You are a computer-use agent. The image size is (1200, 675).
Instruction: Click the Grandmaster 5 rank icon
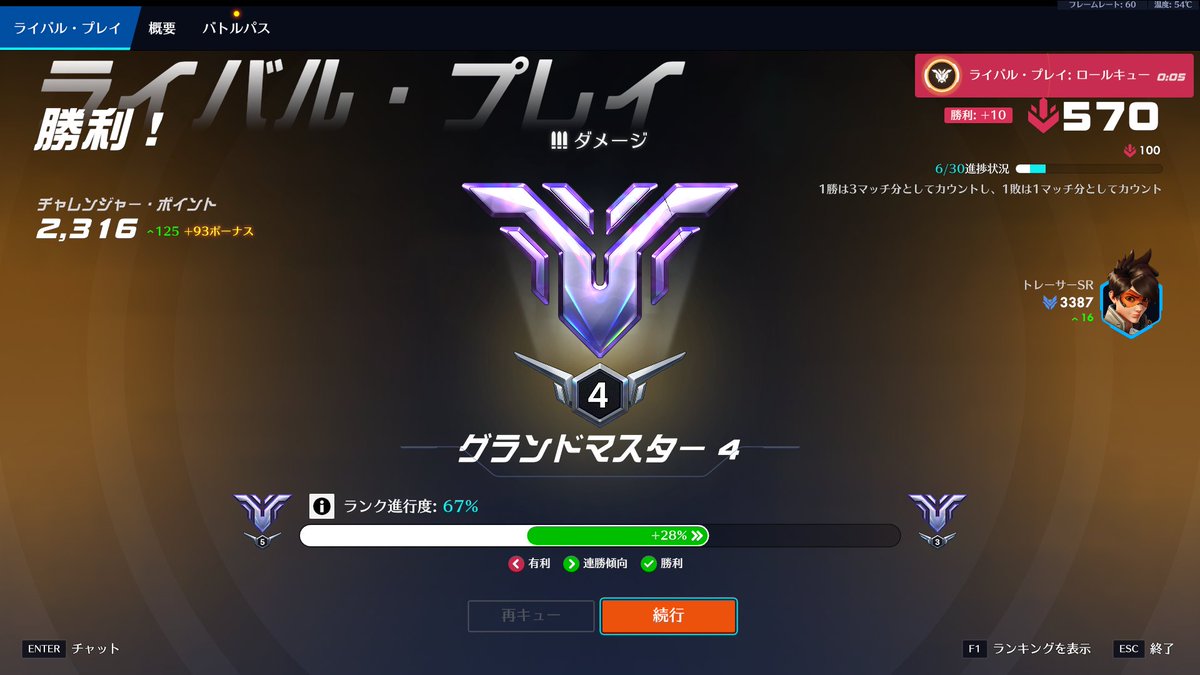pyautogui.click(x=262, y=520)
